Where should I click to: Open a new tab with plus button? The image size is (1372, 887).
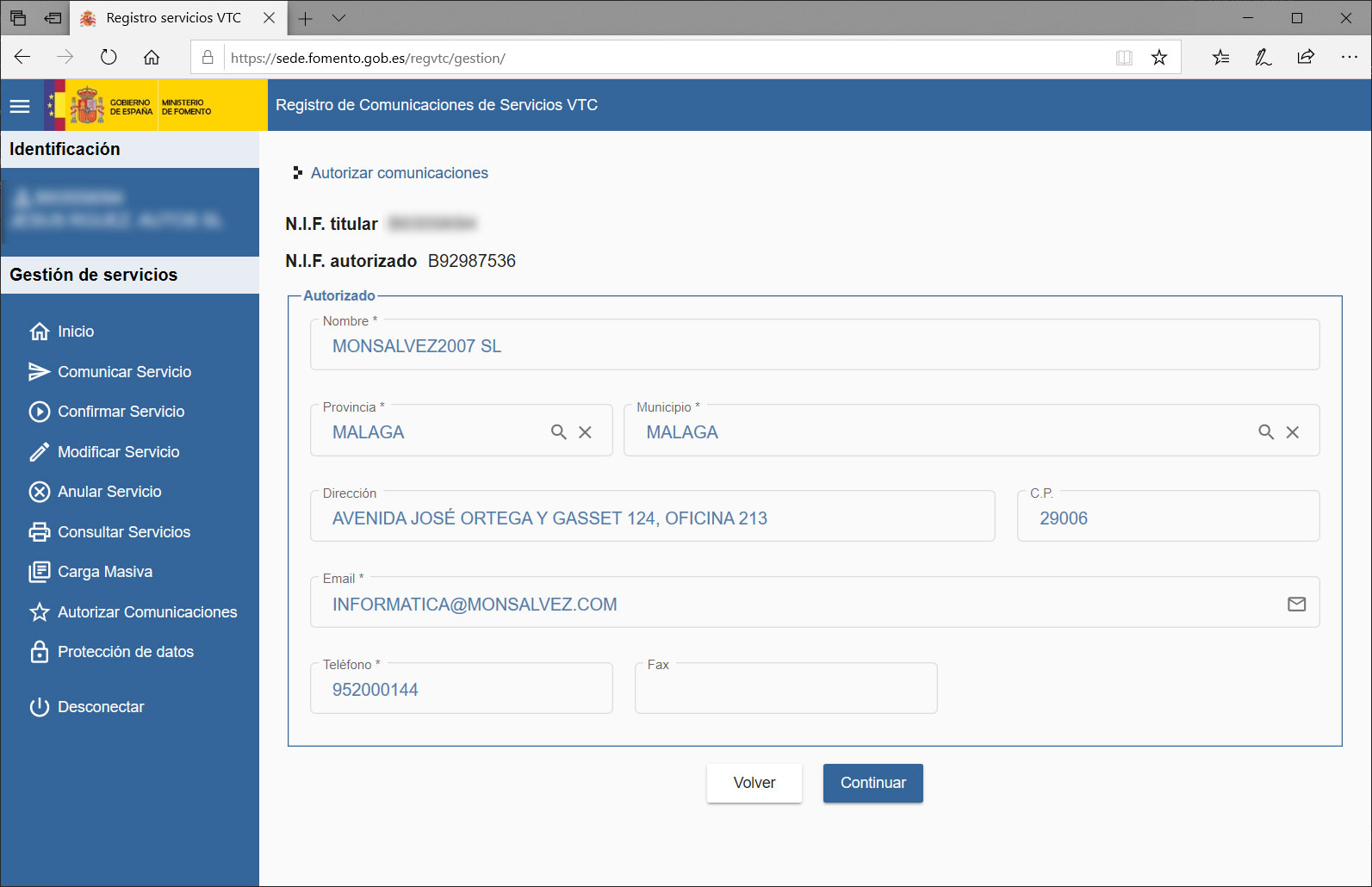coord(305,18)
